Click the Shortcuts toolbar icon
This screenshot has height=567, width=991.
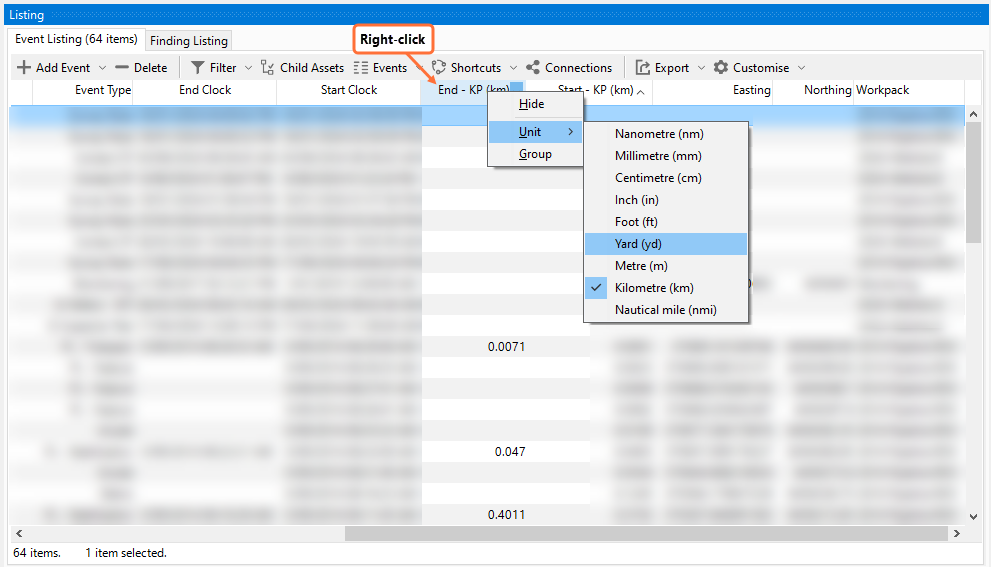(x=438, y=68)
